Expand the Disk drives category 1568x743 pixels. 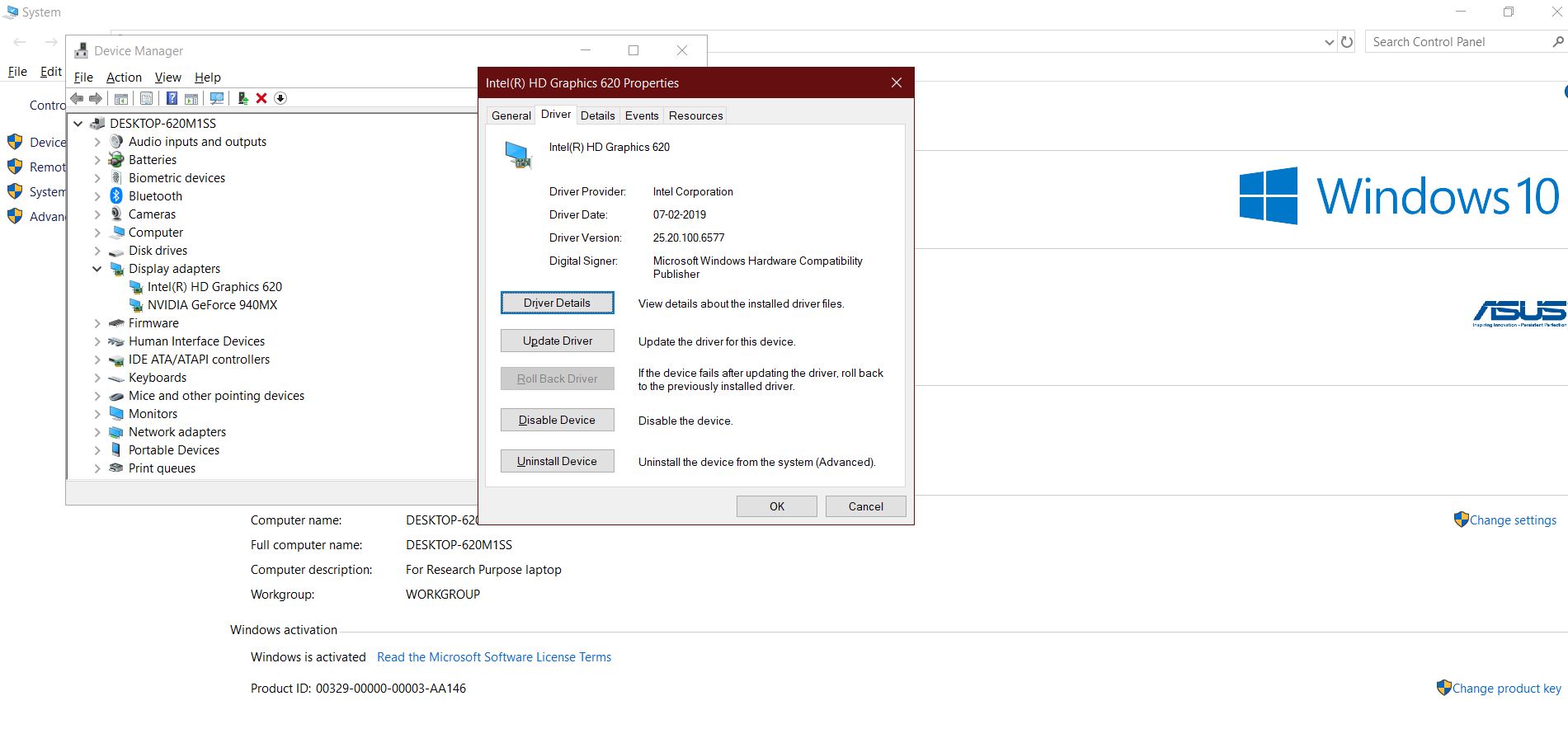point(97,251)
